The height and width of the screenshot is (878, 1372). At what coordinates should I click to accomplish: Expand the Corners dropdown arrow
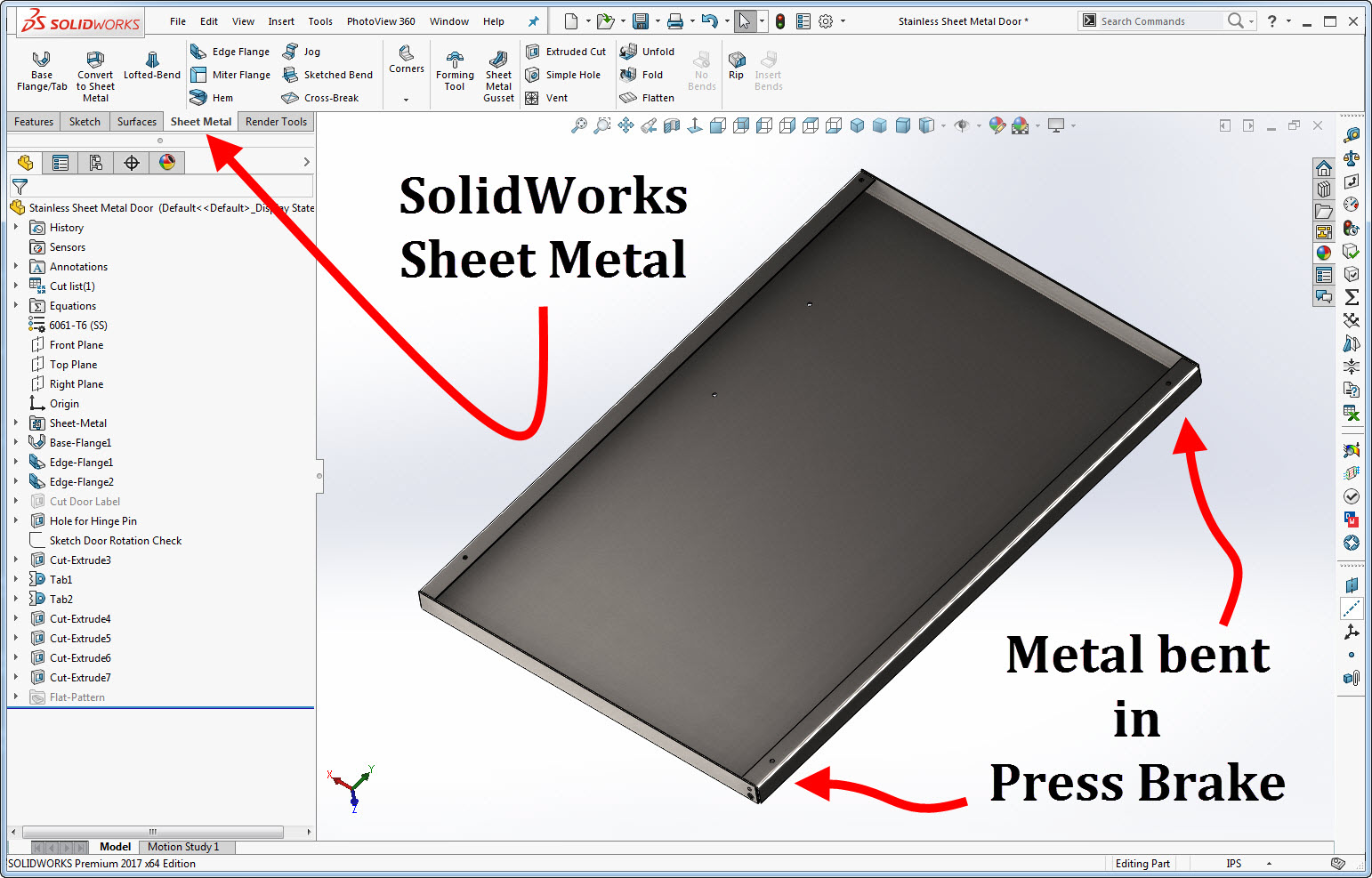[x=406, y=100]
